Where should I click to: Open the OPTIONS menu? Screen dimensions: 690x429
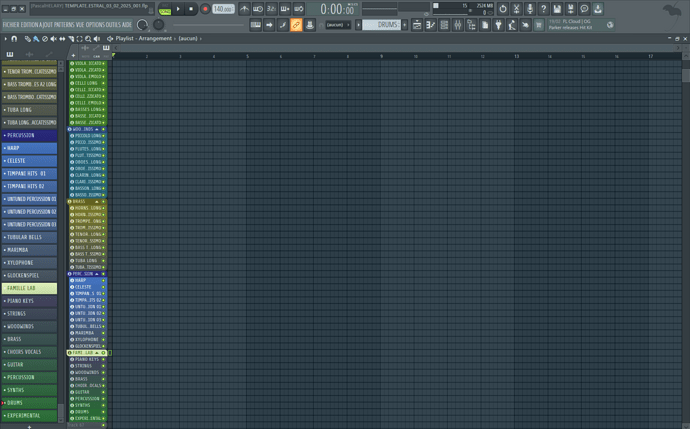(x=97, y=25)
